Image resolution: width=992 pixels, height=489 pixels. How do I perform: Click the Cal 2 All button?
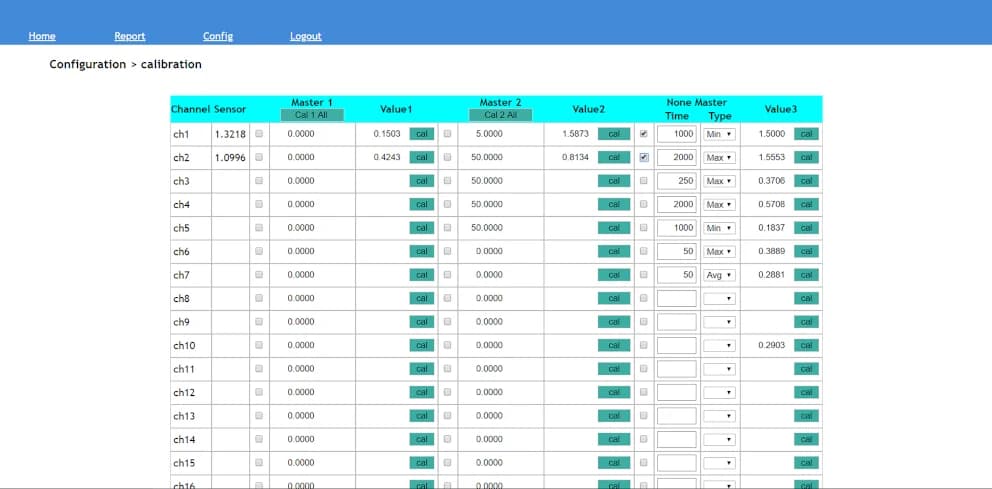pos(500,115)
